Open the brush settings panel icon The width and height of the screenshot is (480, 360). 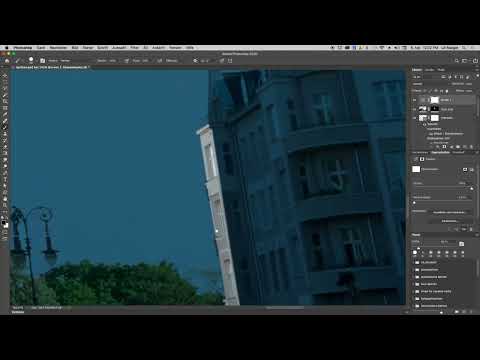click(x=43, y=61)
